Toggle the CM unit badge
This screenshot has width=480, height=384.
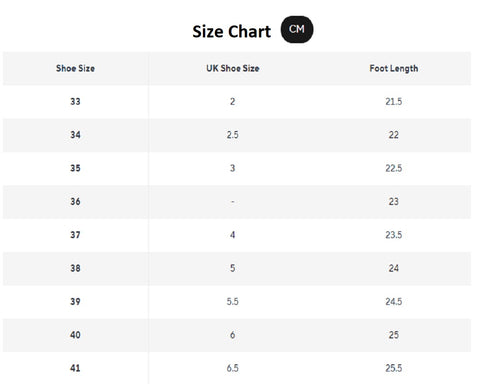coord(297,29)
